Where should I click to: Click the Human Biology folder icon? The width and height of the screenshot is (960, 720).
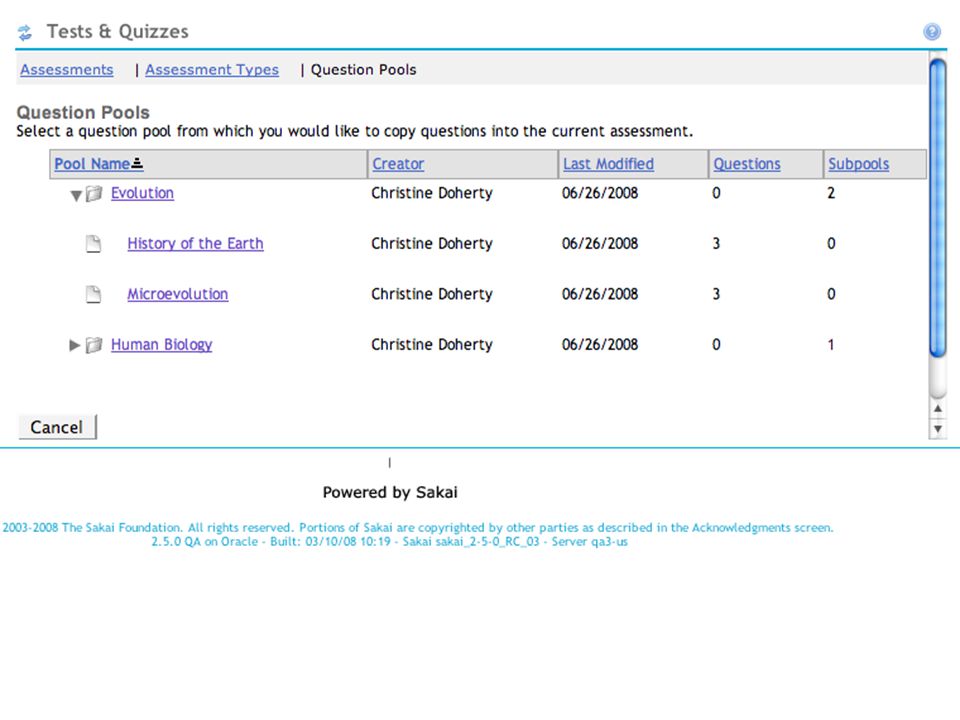pos(94,345)
